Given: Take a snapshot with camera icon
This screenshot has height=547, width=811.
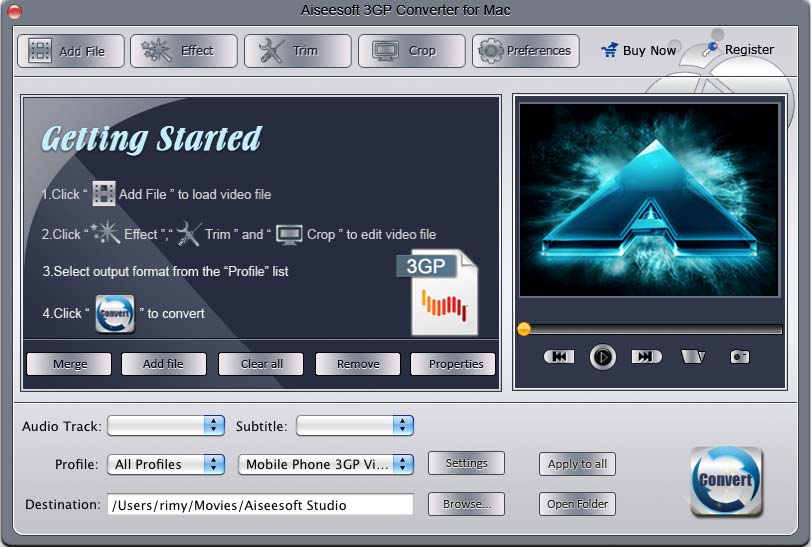Looking at the screenshot, I should click(740, 357).
